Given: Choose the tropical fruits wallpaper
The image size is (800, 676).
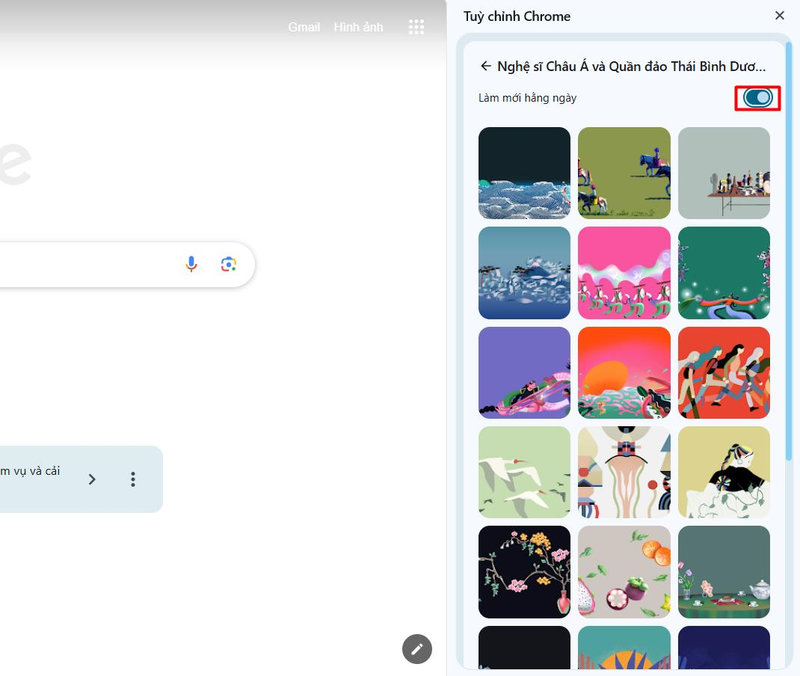Looking at the screenshot, I should click(x=624, y=572).
